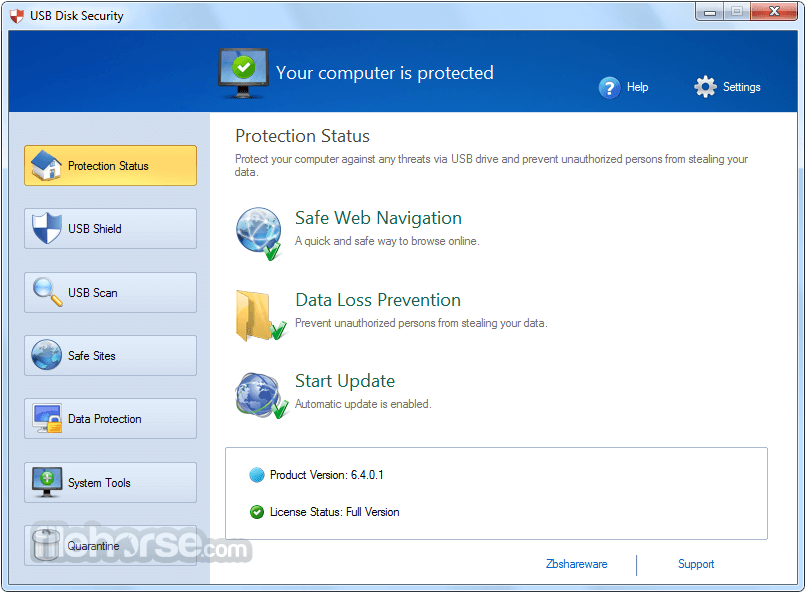Screen dimensions: 806x593
Task: Click the Protection Status house icon
Action: click(46, 165)
